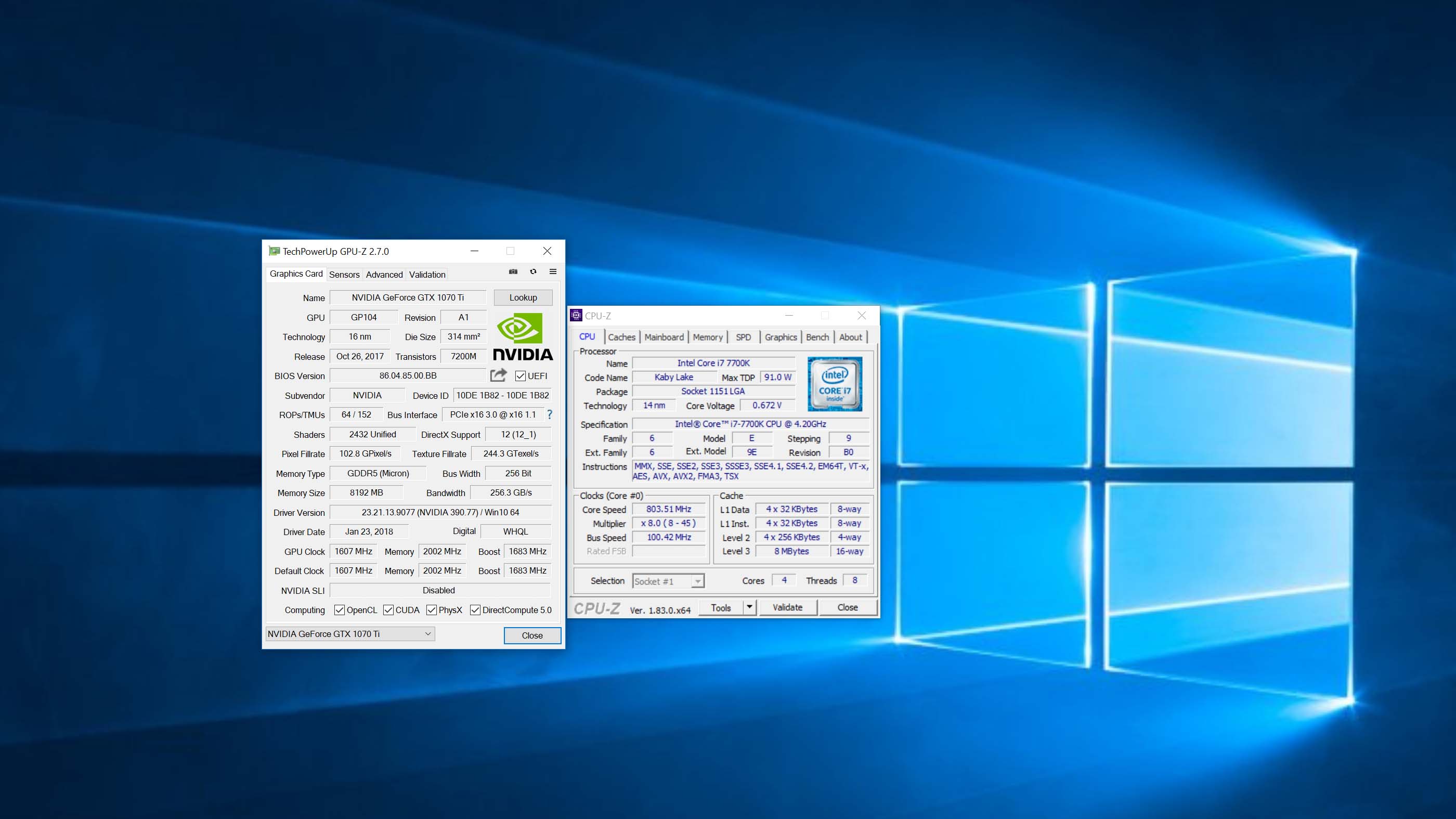Toggle the CUDA checkbox
The image size is (1456, 819).
point(388,610)
